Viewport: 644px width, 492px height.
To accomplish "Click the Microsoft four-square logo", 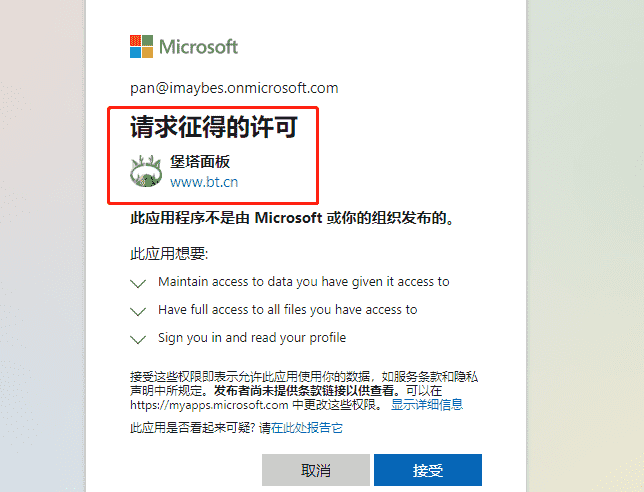I will coord(141,46).
